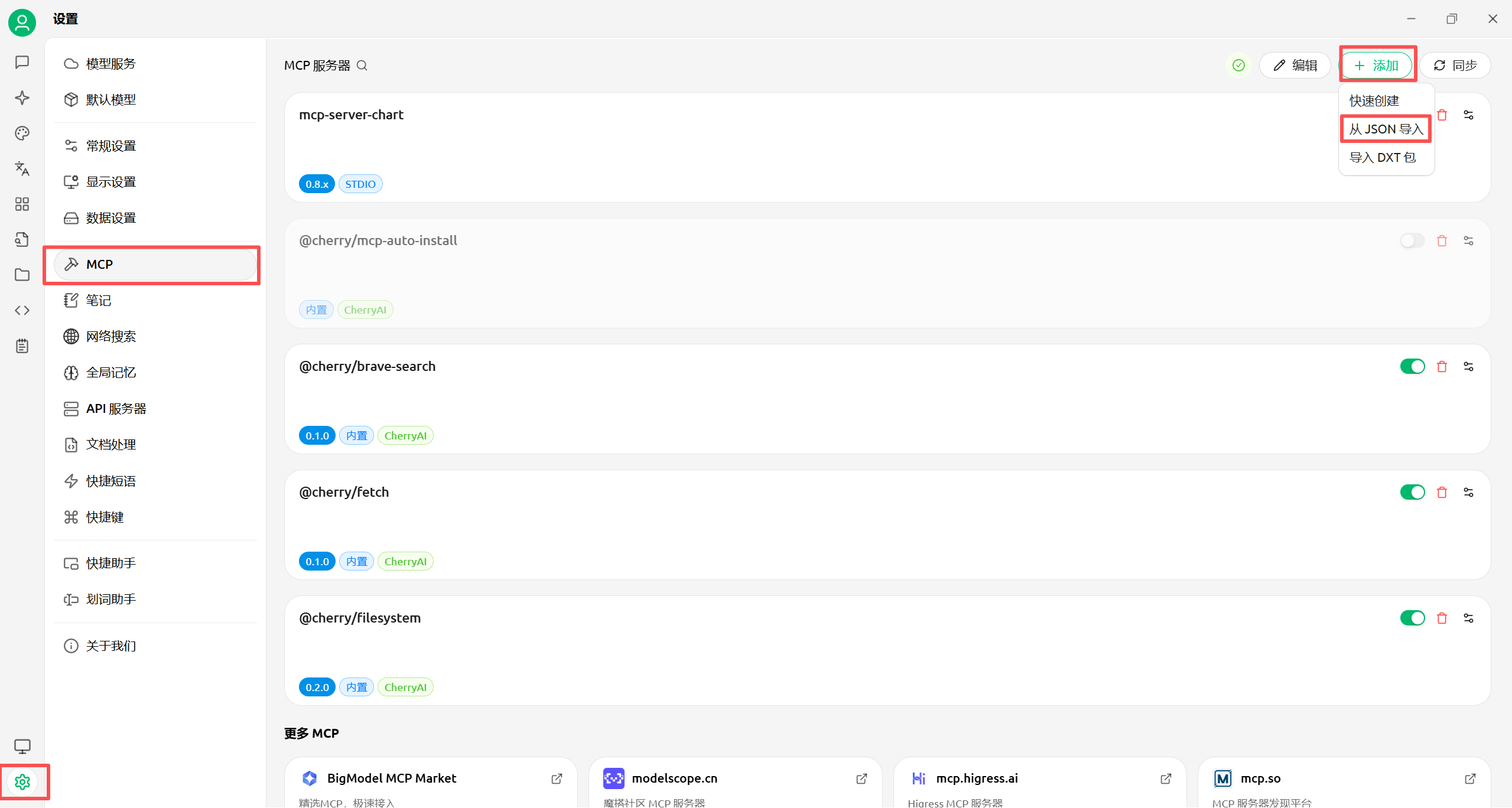Open the files folder sidebar icon
The height and width of the screenshot is (808, 1512).
pos(22,275)
